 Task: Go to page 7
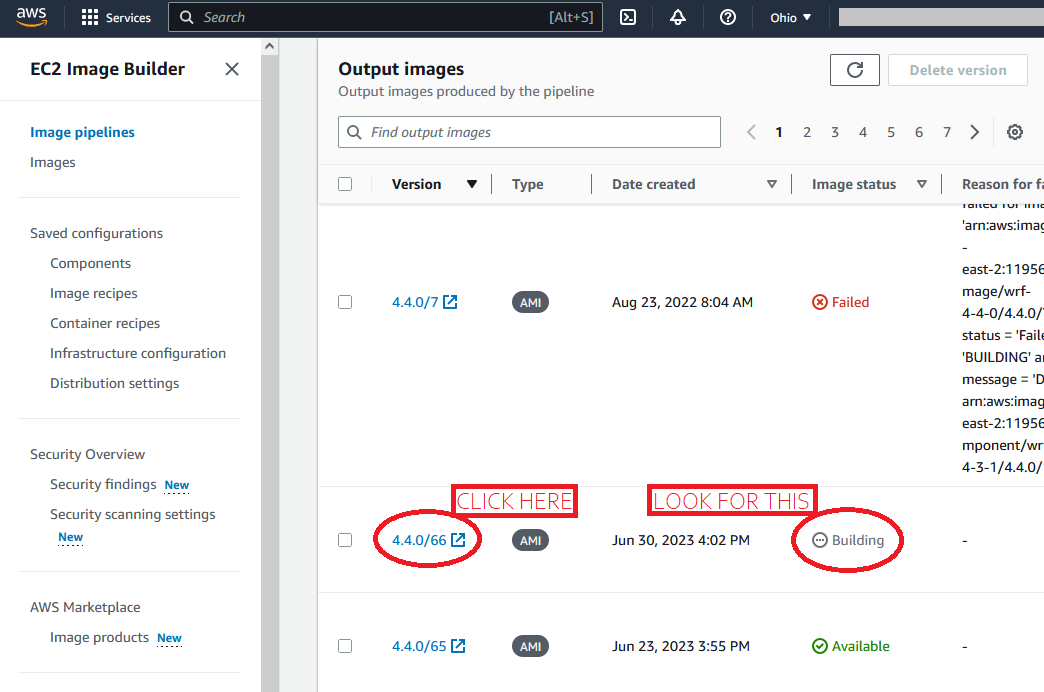coord(947,132)
